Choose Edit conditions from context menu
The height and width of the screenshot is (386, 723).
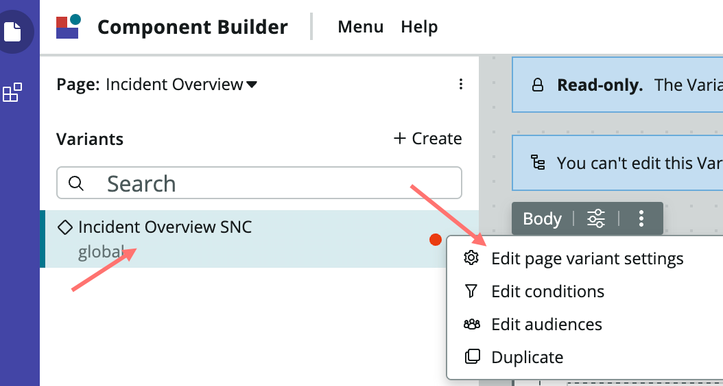(548, 291)
